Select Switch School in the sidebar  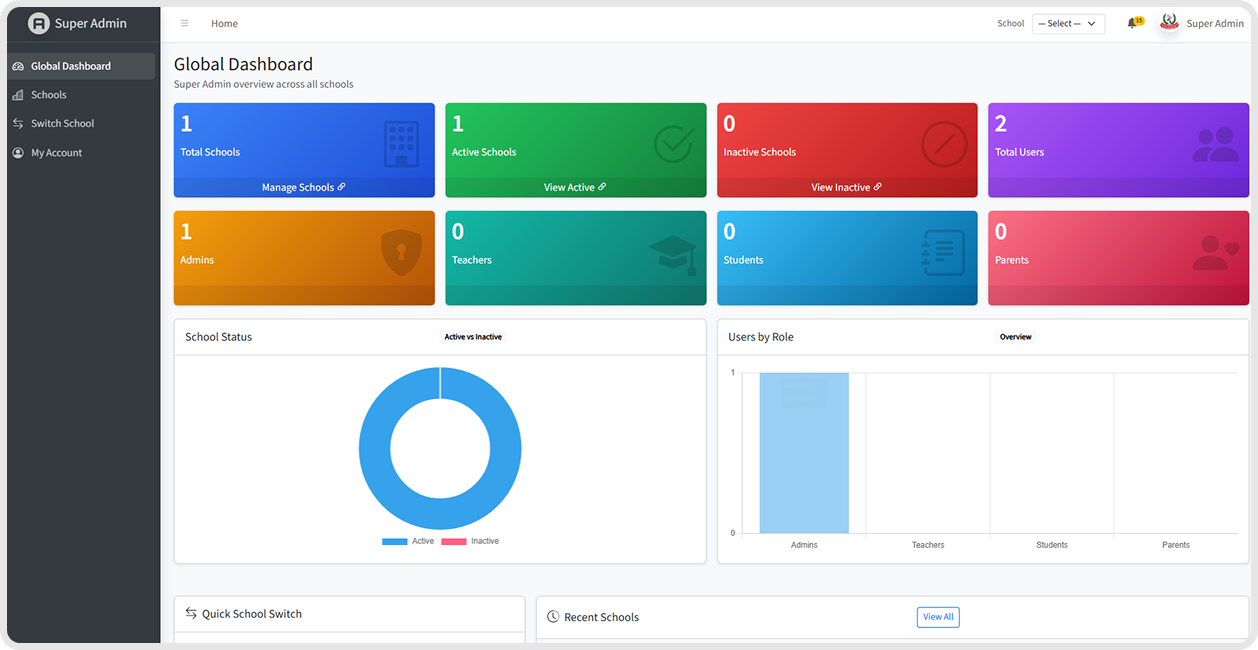coord(62,124)
